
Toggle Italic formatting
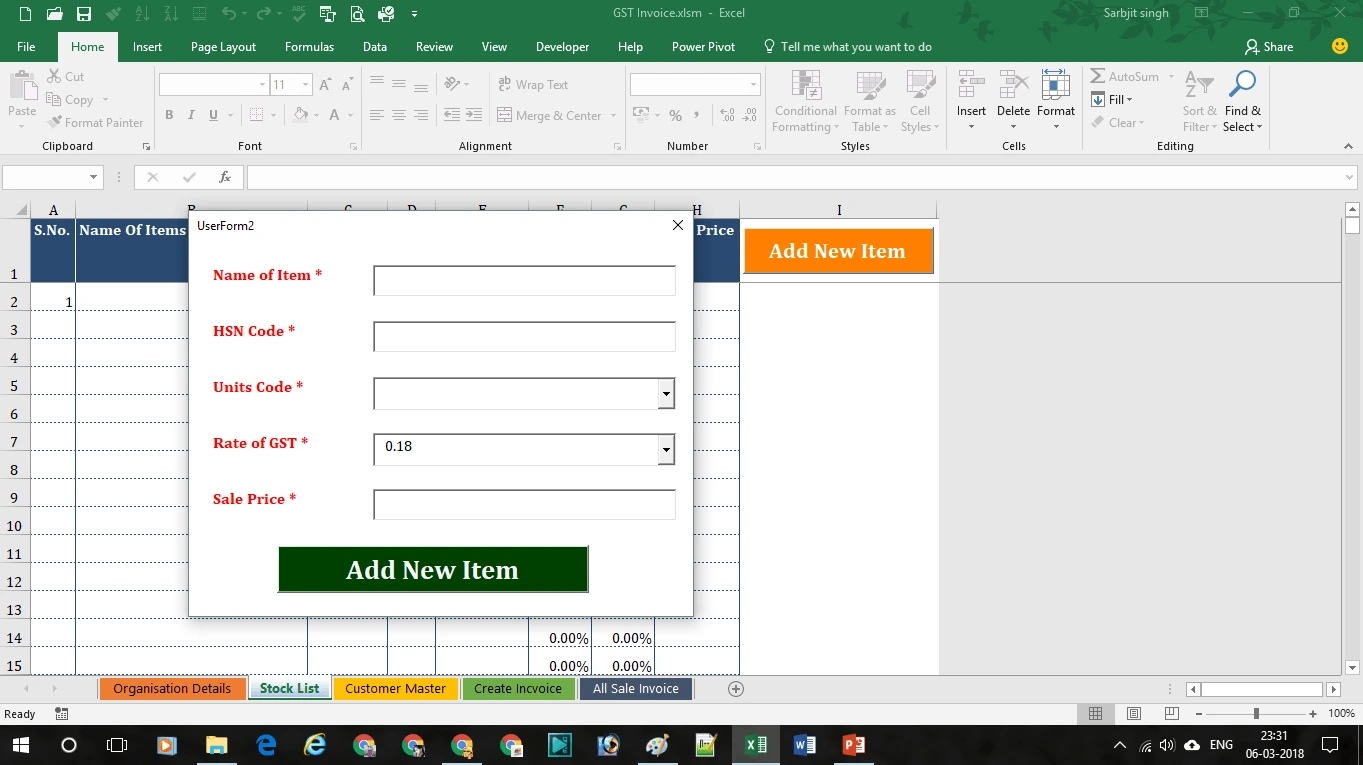pos(192,115)
